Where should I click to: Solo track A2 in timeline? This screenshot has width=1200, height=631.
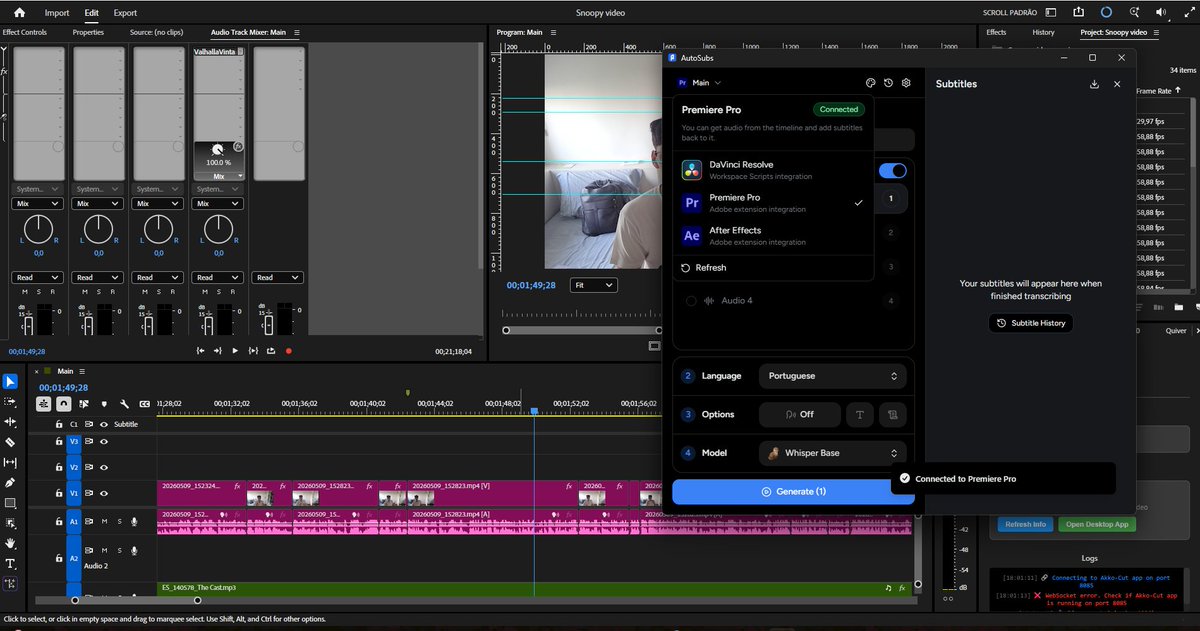point(119,550)
